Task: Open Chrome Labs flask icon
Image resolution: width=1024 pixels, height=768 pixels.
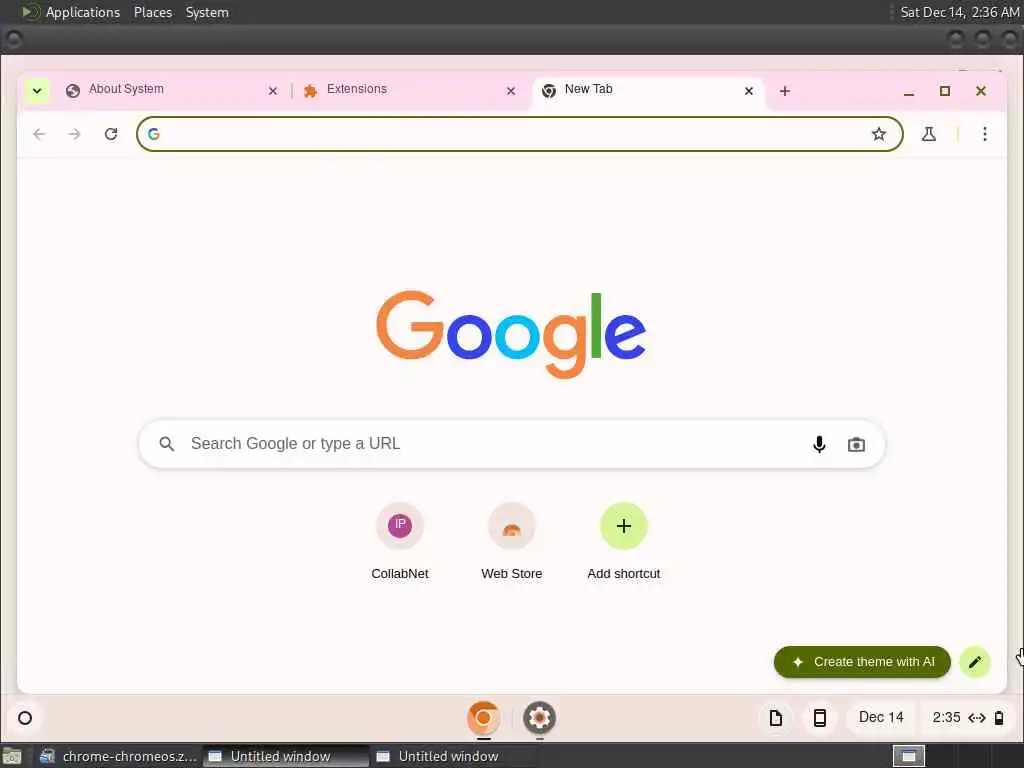Action: [x=929, y=134]
